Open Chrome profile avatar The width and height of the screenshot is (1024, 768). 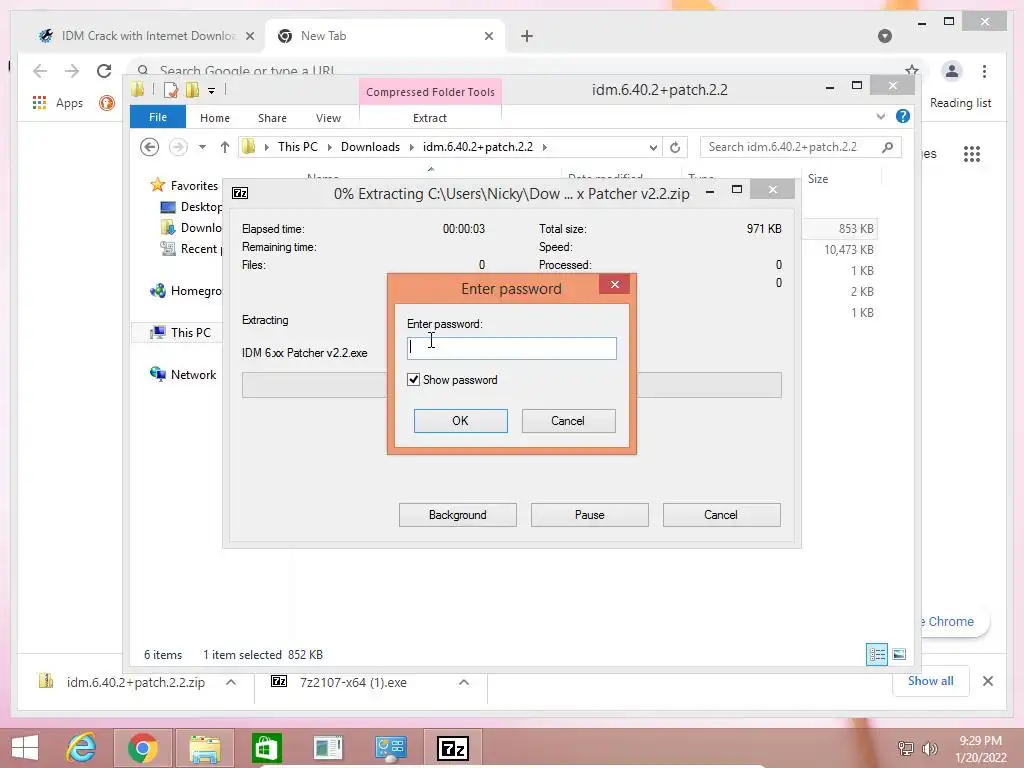pyautogui.click(x=952, y=71)
